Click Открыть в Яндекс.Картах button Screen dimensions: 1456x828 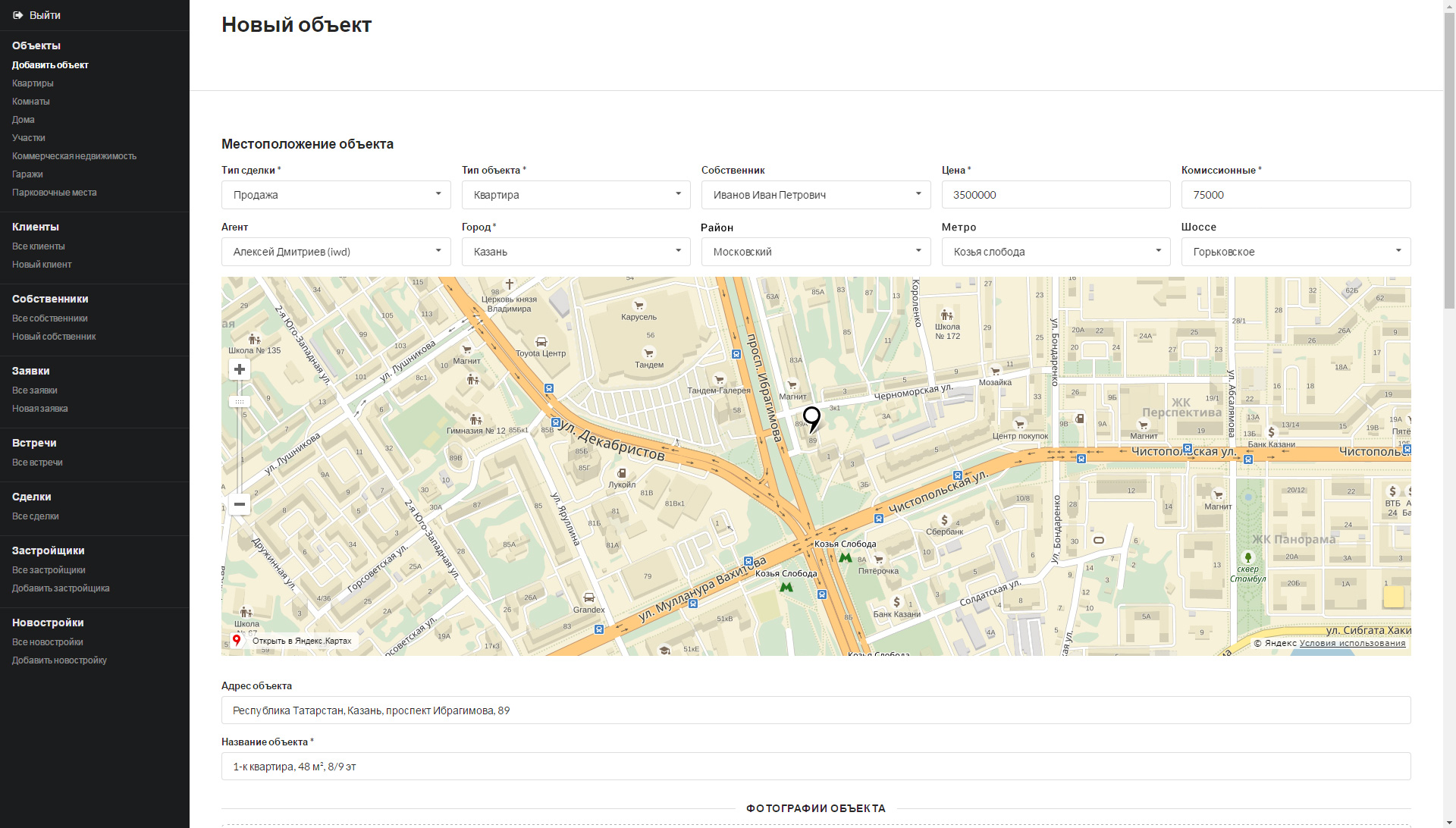pyautogui.click(x=293, y=641)
